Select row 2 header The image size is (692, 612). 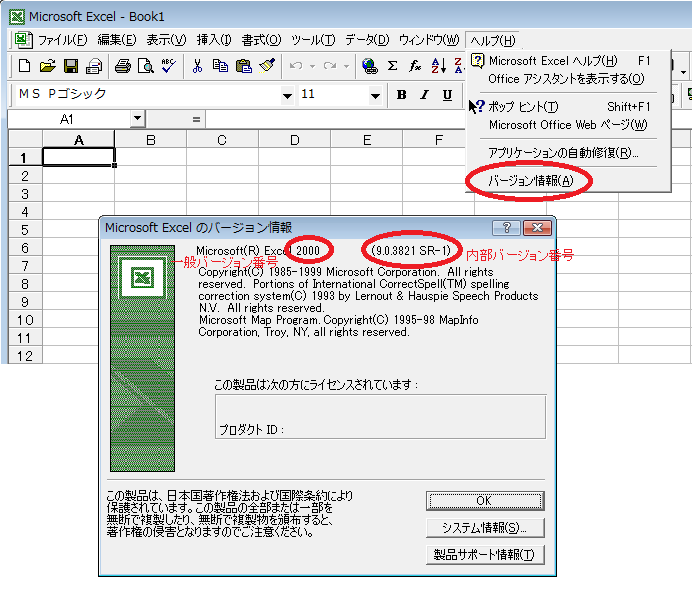(x=25, y=176)
